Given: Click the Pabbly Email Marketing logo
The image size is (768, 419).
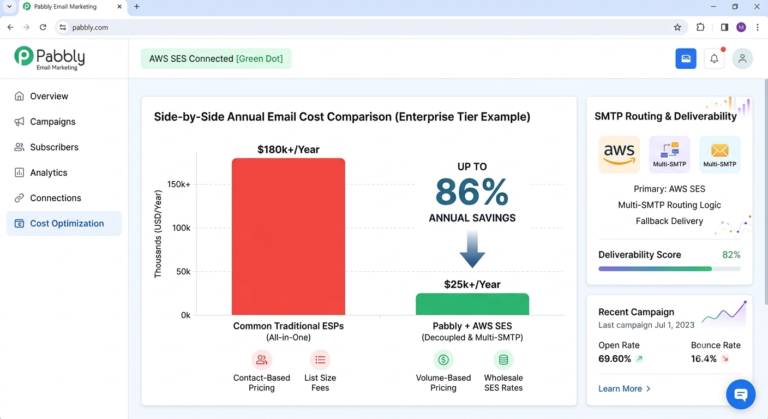Looking at the screenshot, I should 49,58.
